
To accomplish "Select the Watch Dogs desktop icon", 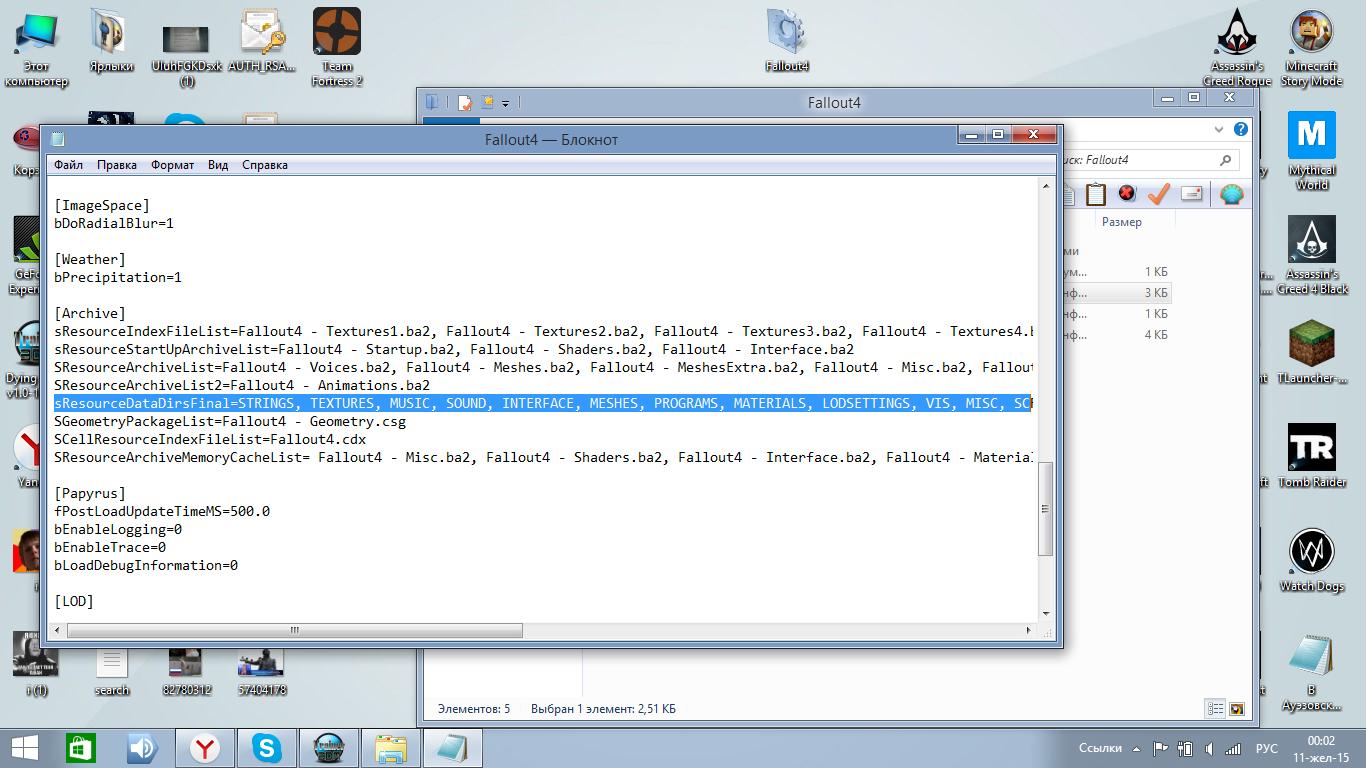I will coord(1311,561).
